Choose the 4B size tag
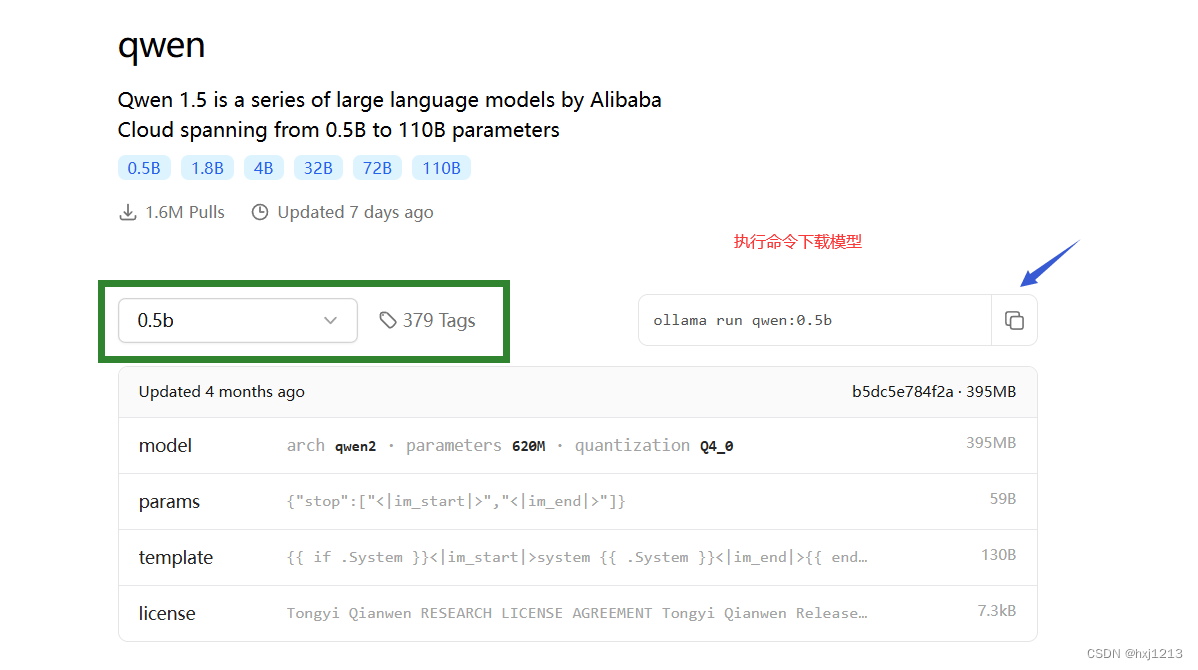This screenshot has width=1198, height=670. 263,168
